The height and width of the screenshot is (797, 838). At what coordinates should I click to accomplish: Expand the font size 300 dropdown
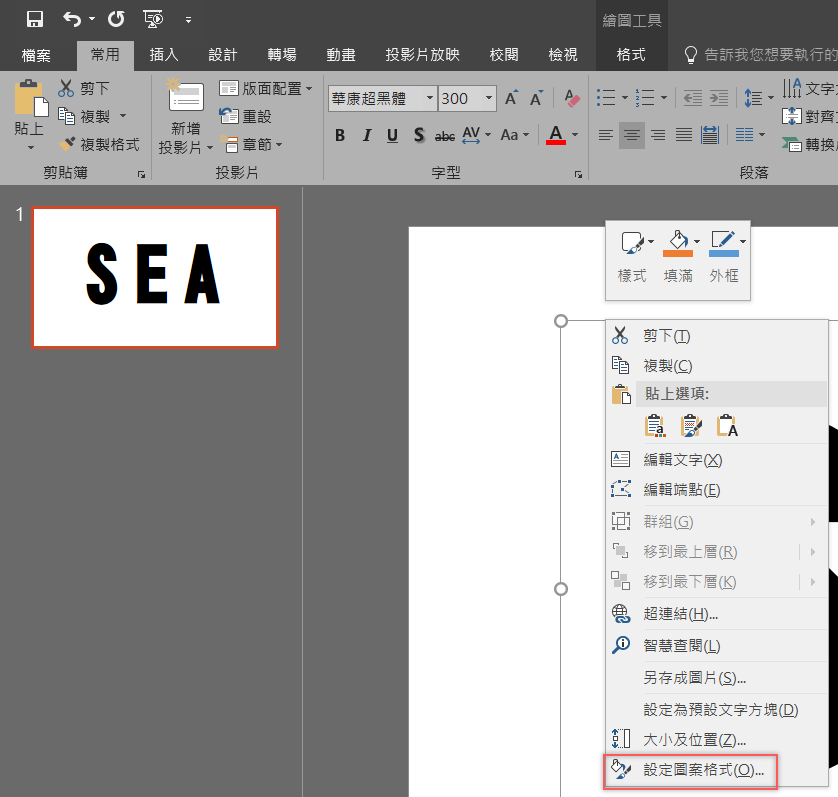coord(489,98)
